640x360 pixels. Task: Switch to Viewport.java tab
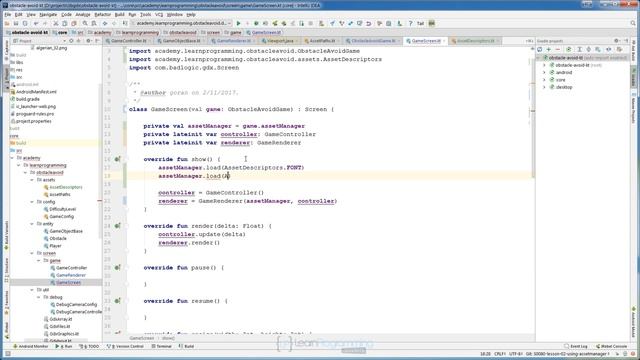pos(279,41)
